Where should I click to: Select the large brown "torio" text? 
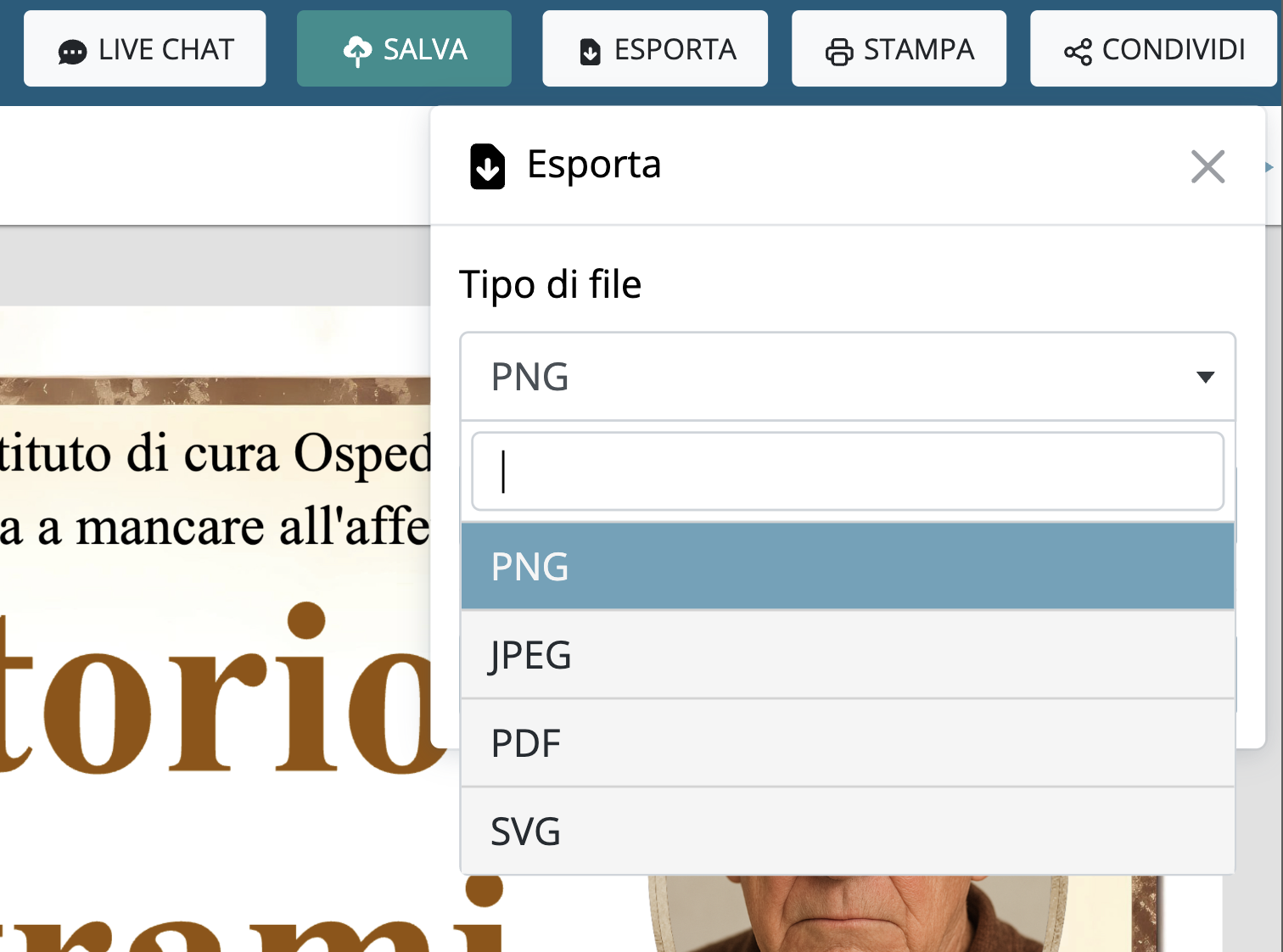click(221, 692)
